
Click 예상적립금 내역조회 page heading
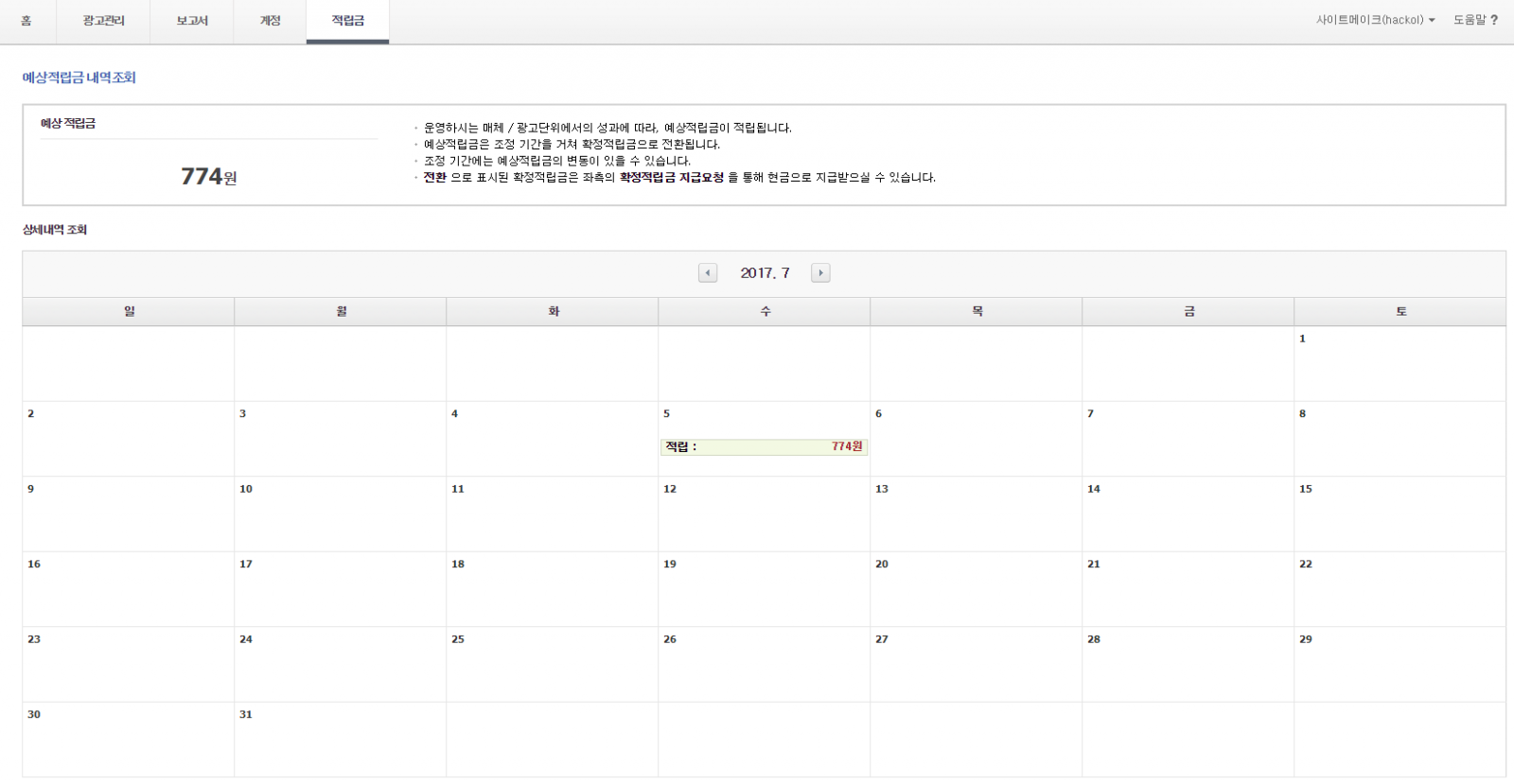pyautogui.click(x=79, y=78)
